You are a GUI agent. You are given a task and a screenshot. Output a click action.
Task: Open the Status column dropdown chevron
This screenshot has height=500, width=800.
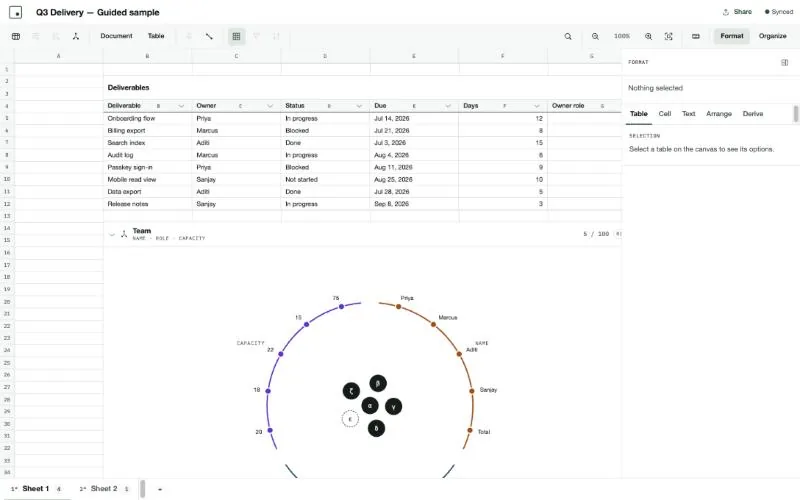[x=359, y=106]
